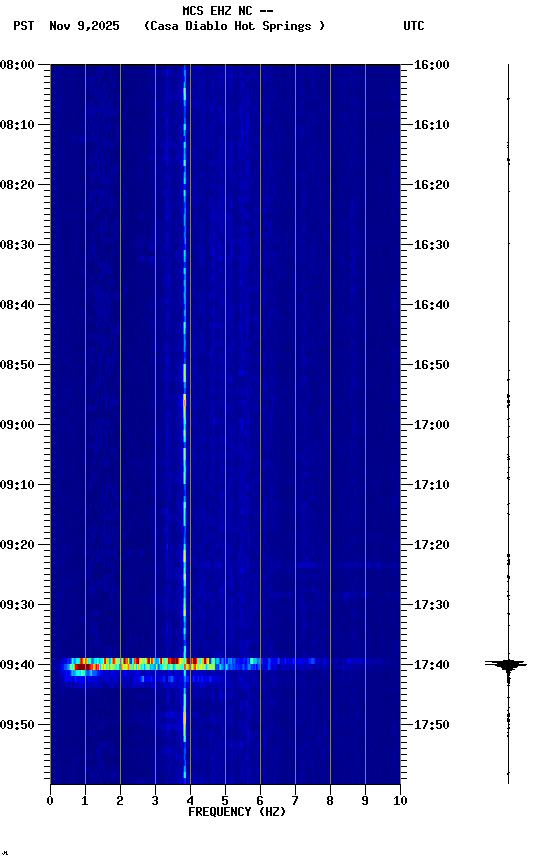The width and height of the screenshot is (552, 864).
Task: Click the '16:00' UTC time label
Action: click(x=432, y=65)
